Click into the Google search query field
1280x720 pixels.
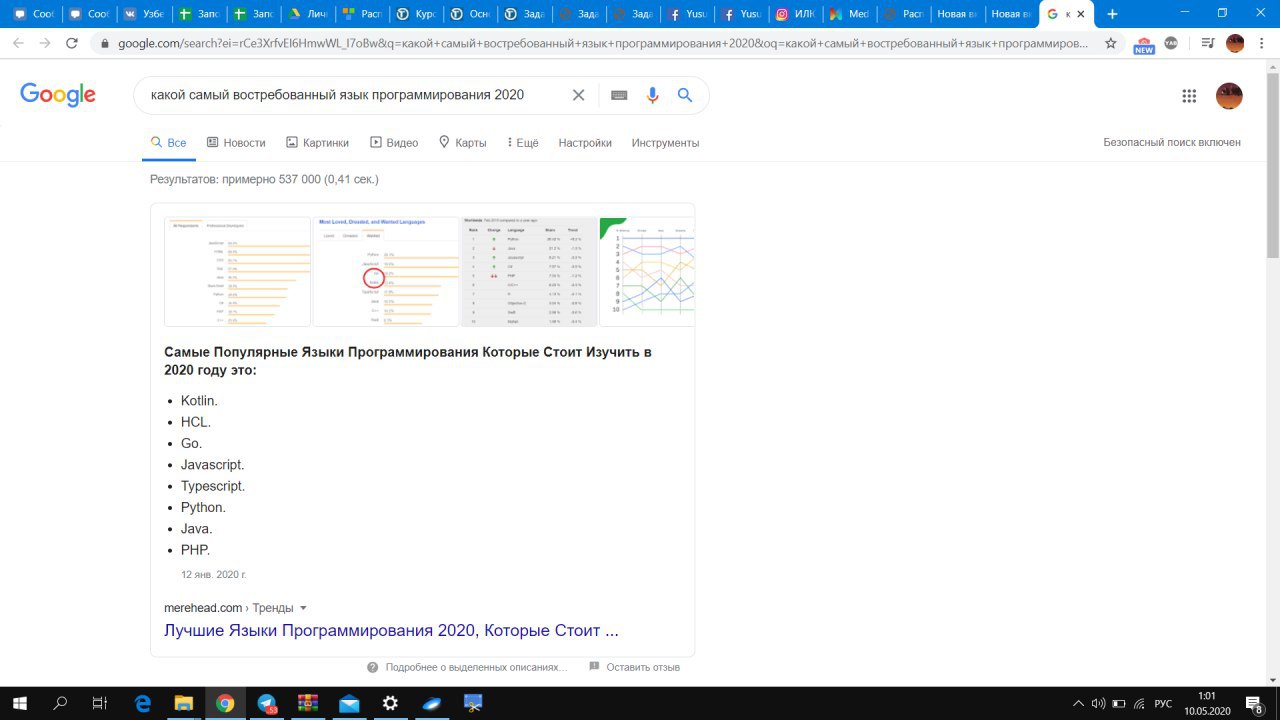pos(340,95)
